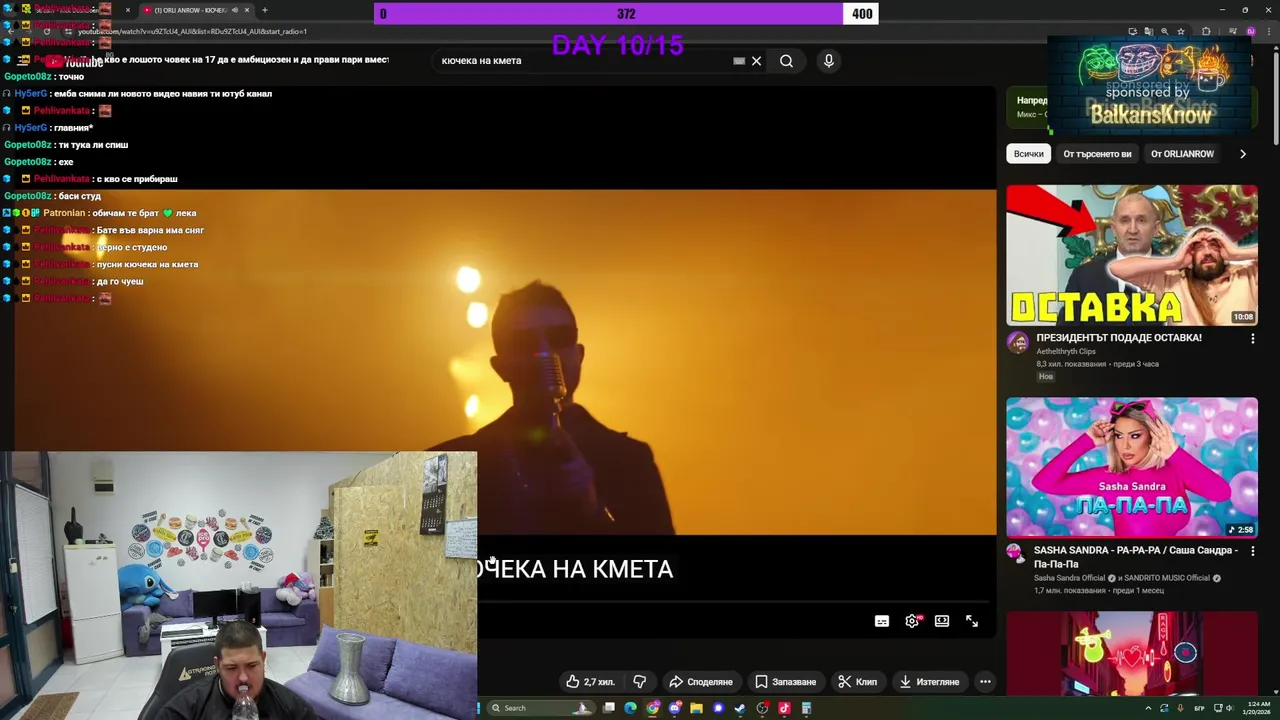The image size is (1280, 720).
Task: Open Discord from the taskbar
Action: [674, 708]
